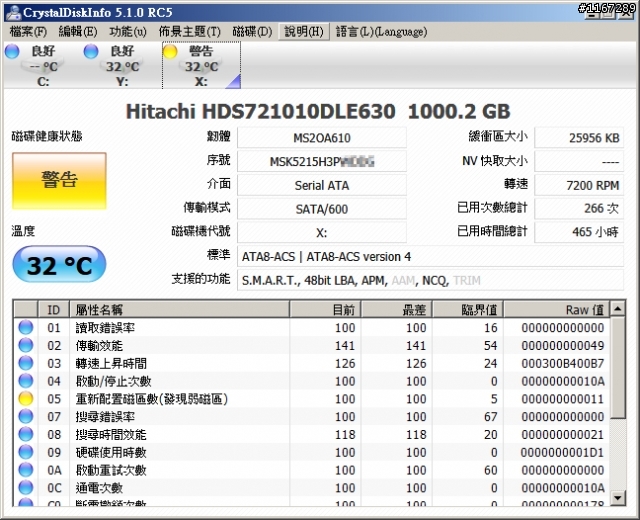This screenshot has height=520, width=640.
Task: Select the Y: drive tab
Action: (x=122, y=65)
